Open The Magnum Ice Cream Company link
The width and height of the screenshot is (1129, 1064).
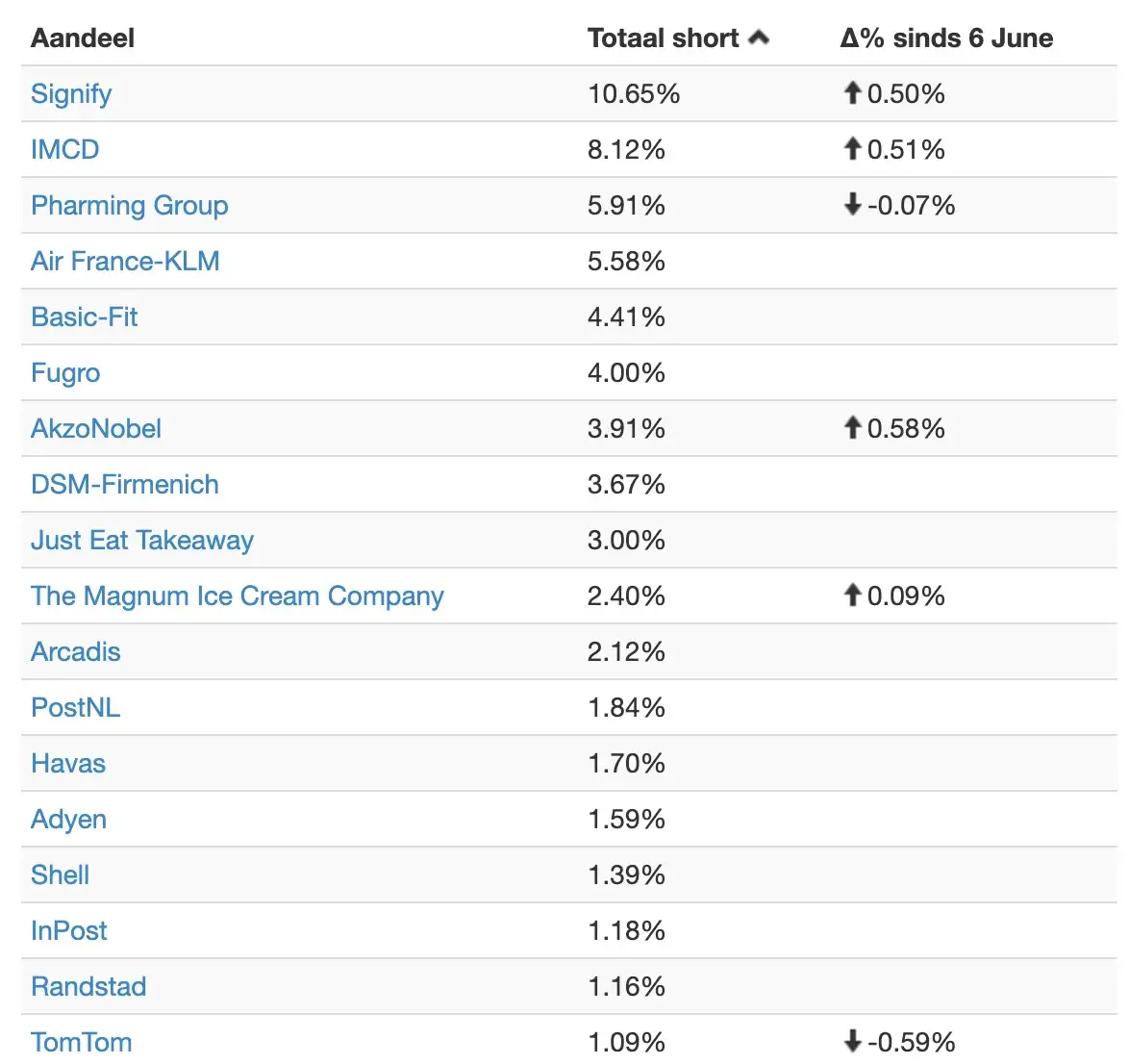[238, 596]
